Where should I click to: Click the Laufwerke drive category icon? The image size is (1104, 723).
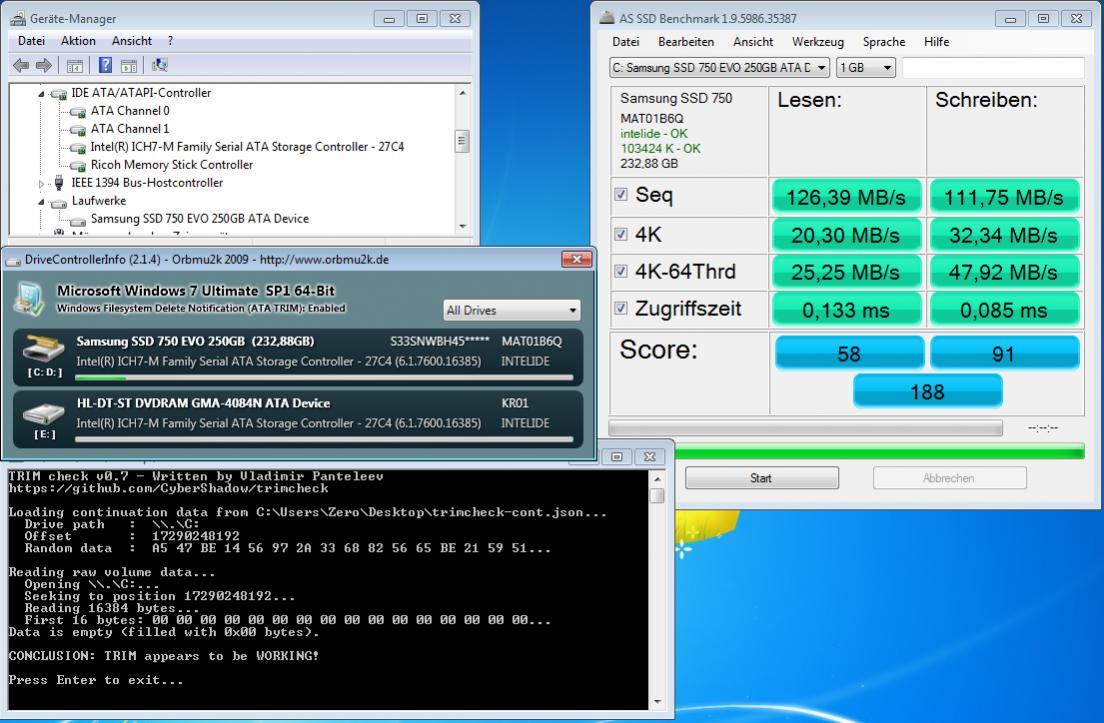point(58,201)
